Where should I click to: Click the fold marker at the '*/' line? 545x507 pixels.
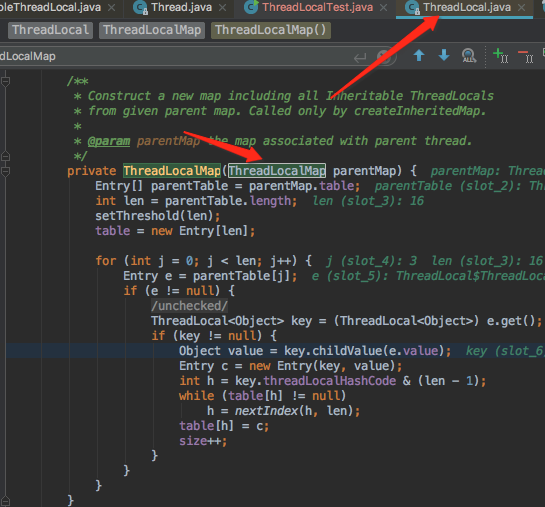click(5, 156)
